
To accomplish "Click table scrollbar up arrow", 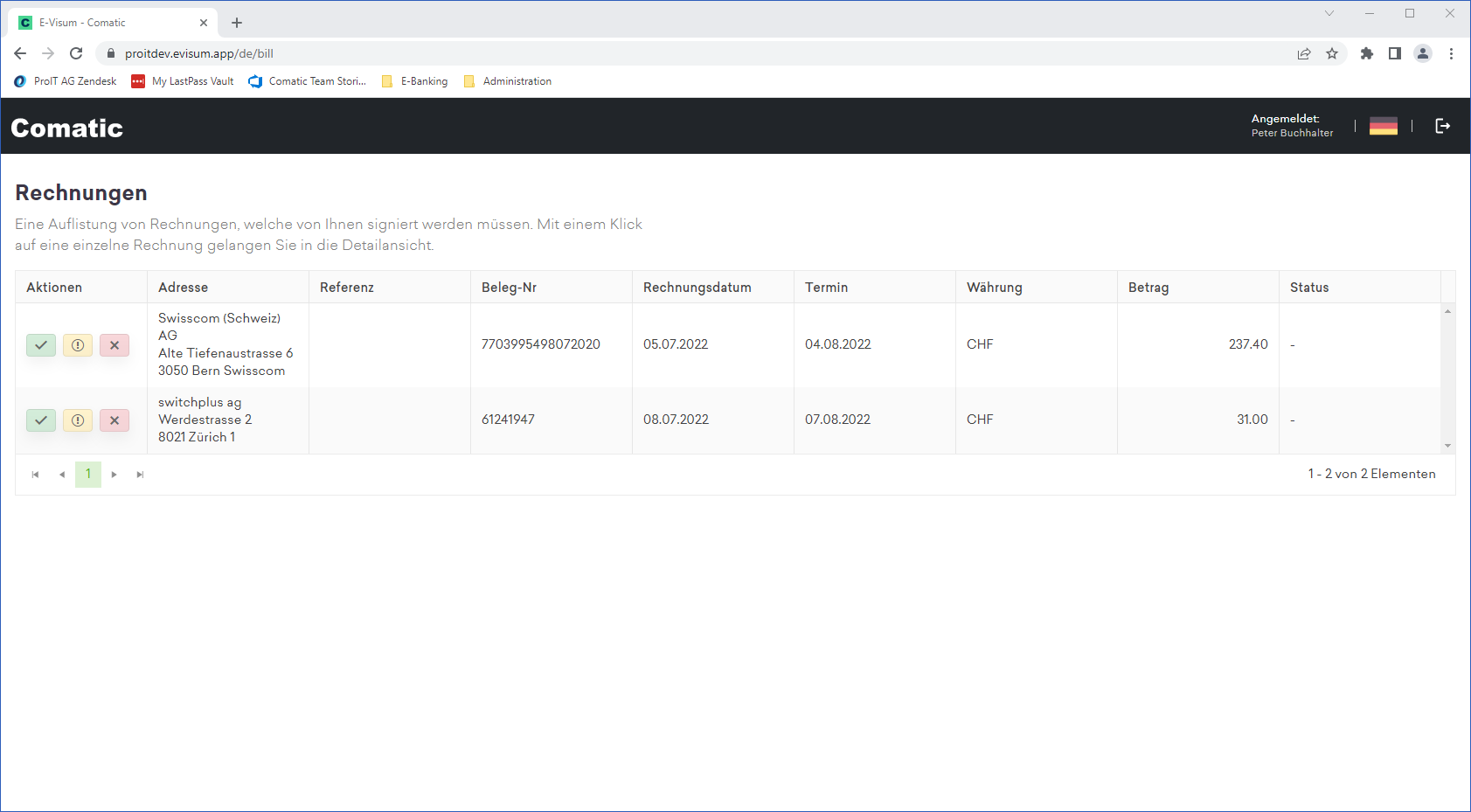I will [1448, 311].
